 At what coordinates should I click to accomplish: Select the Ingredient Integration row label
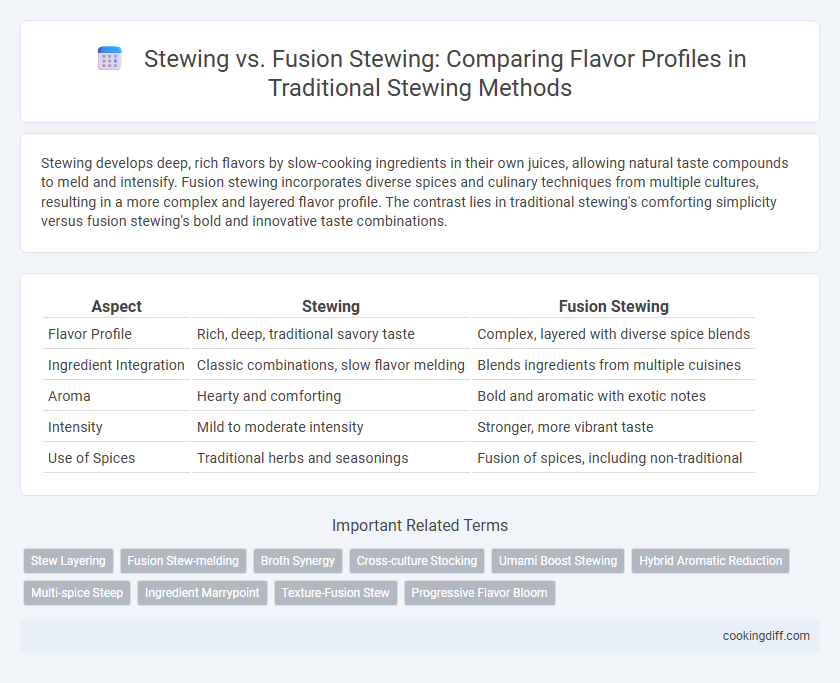tap(116, 365)
